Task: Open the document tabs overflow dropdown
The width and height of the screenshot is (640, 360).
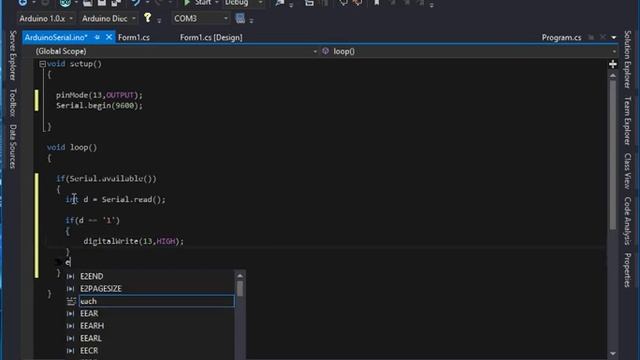Action: 613,38
